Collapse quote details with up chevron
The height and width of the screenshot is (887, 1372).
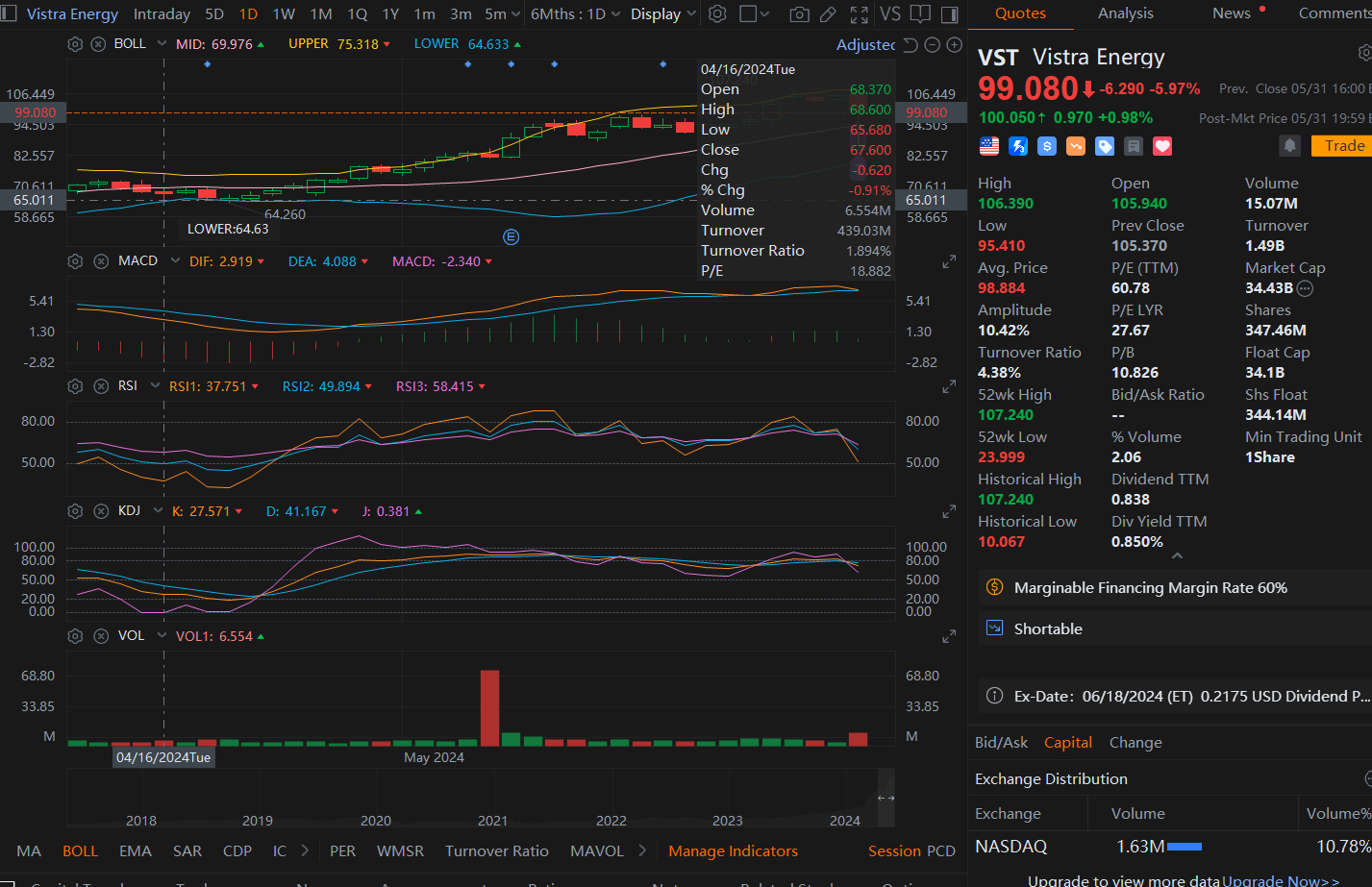click(x=1177, y=556)
